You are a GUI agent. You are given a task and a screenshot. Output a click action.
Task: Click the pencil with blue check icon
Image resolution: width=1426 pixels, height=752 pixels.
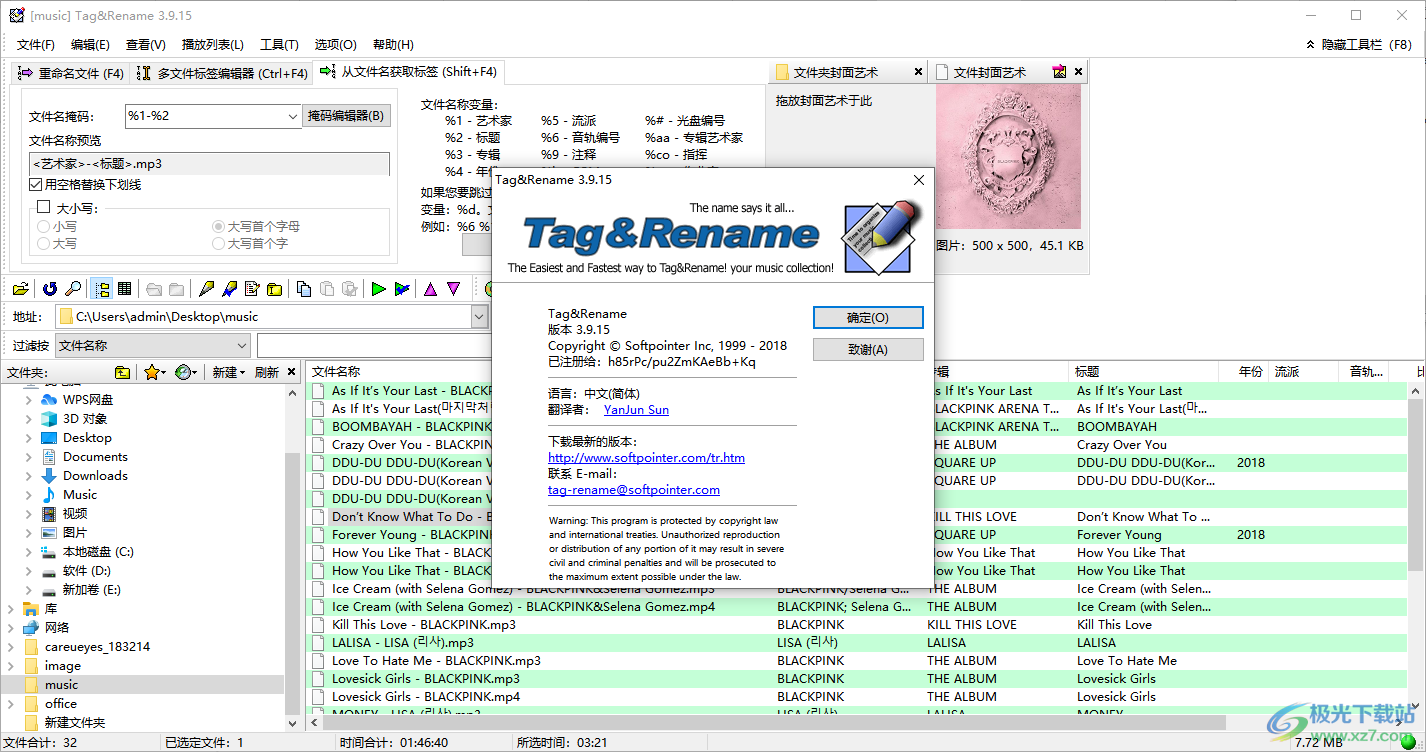229,289
